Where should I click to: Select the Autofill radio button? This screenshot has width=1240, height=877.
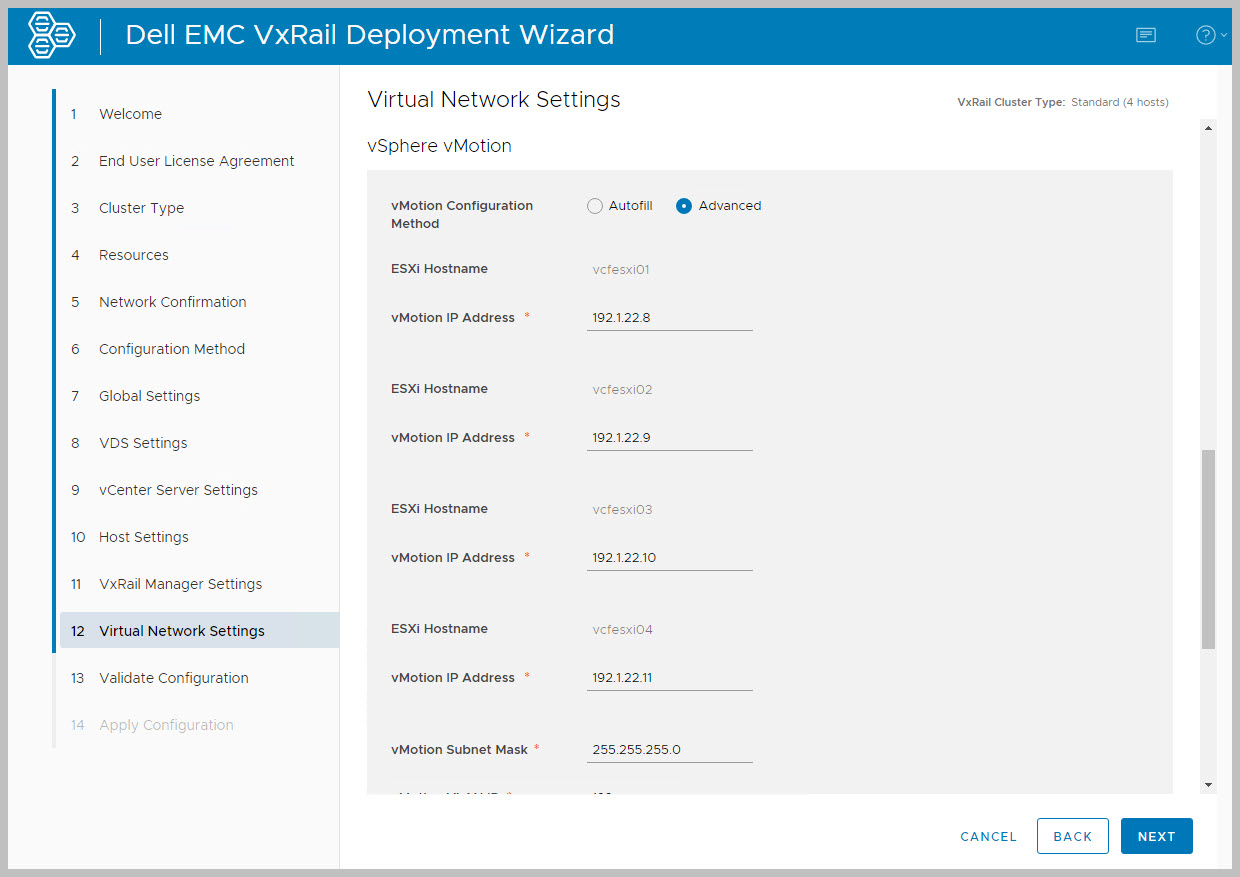click(595, 206)
